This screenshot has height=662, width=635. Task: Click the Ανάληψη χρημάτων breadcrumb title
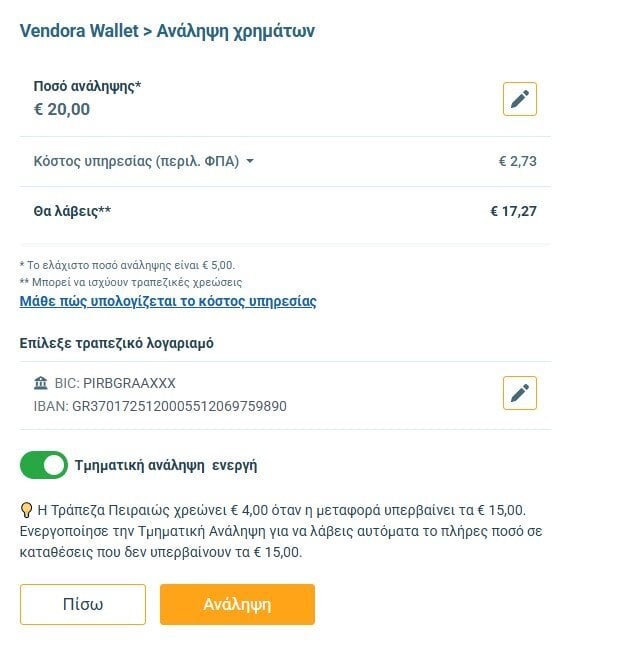click(236, 31)
